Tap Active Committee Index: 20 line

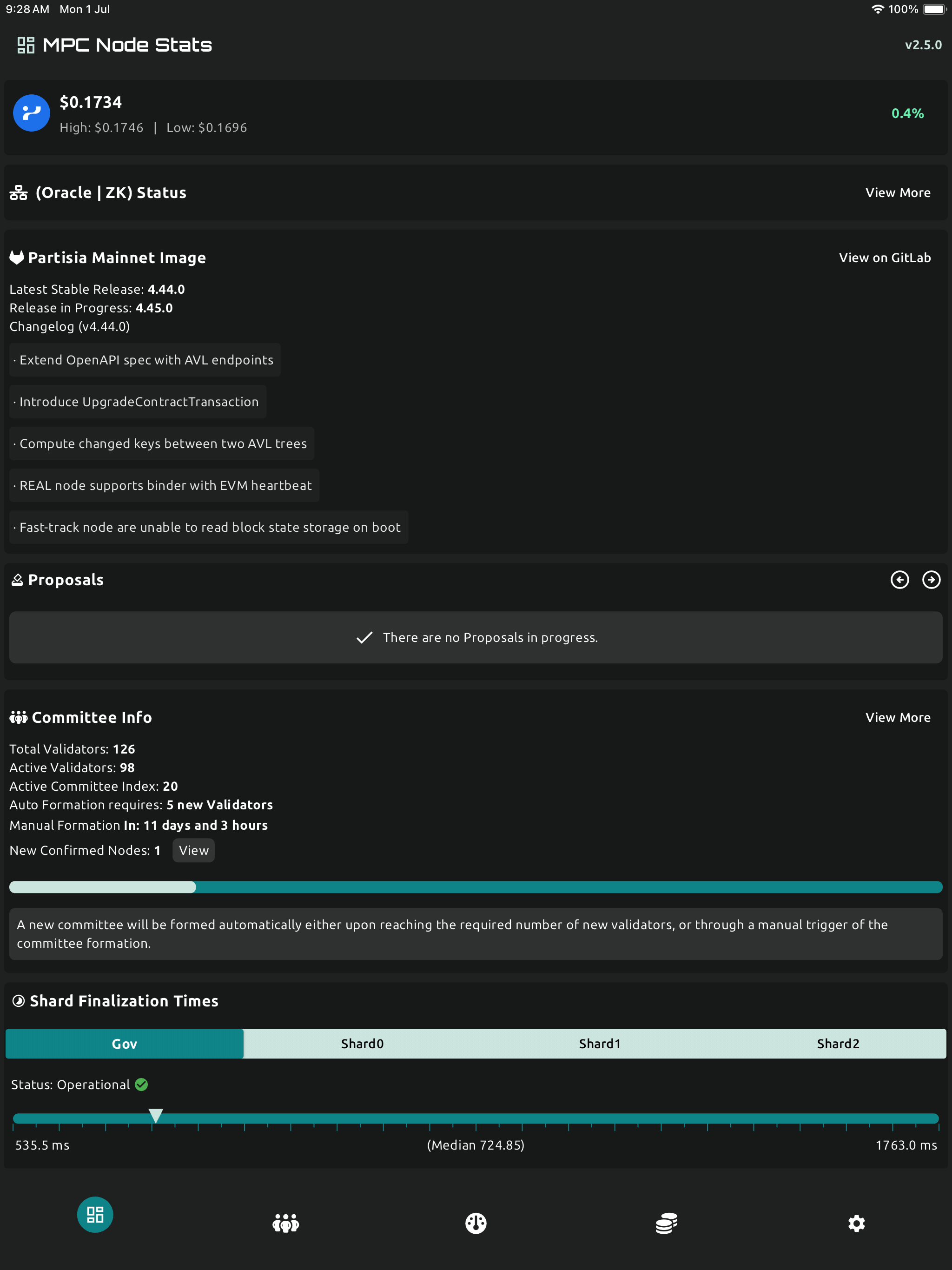tap(93, 786)
